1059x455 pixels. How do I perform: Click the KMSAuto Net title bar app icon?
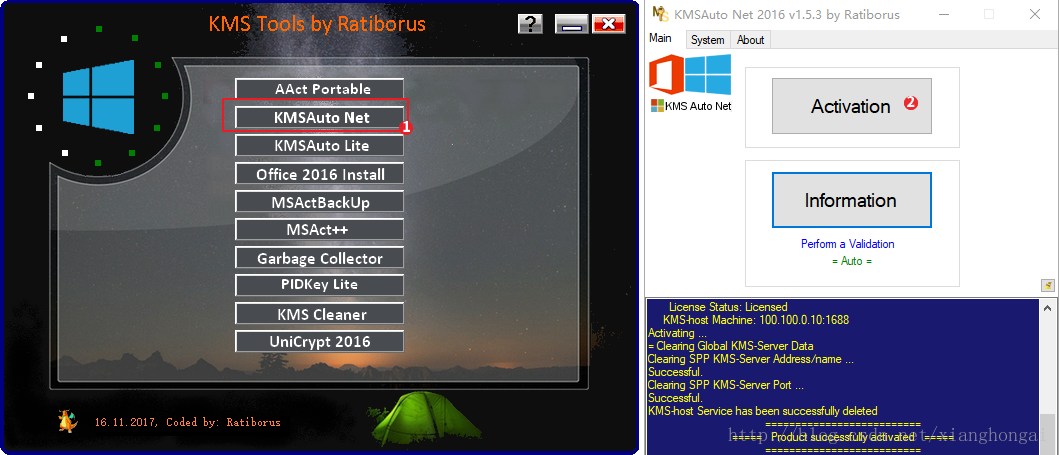click(x=661, y=14)
